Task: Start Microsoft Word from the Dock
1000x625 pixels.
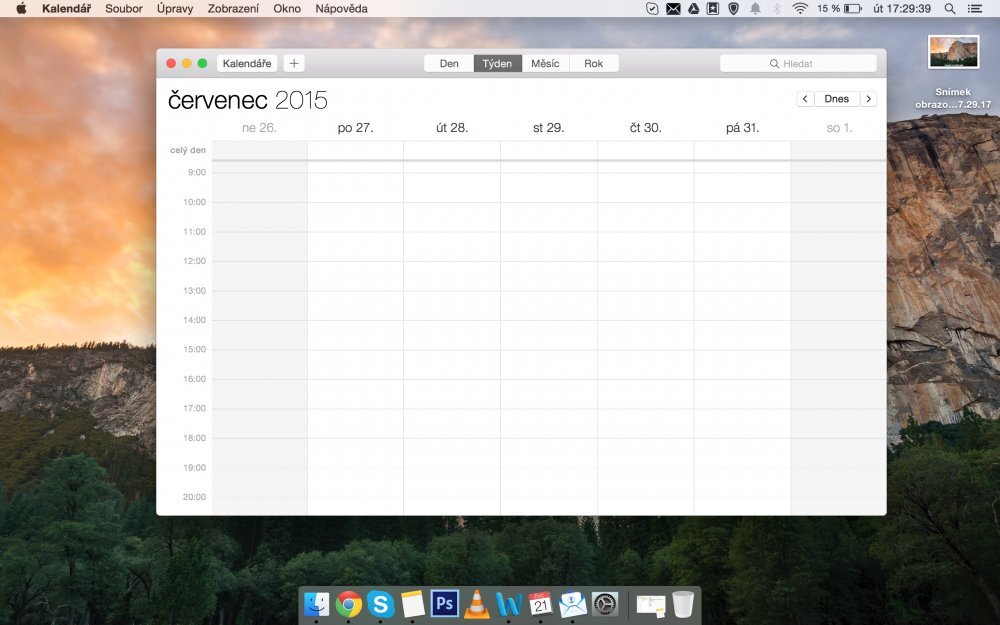Action: [x=508, y=604]
